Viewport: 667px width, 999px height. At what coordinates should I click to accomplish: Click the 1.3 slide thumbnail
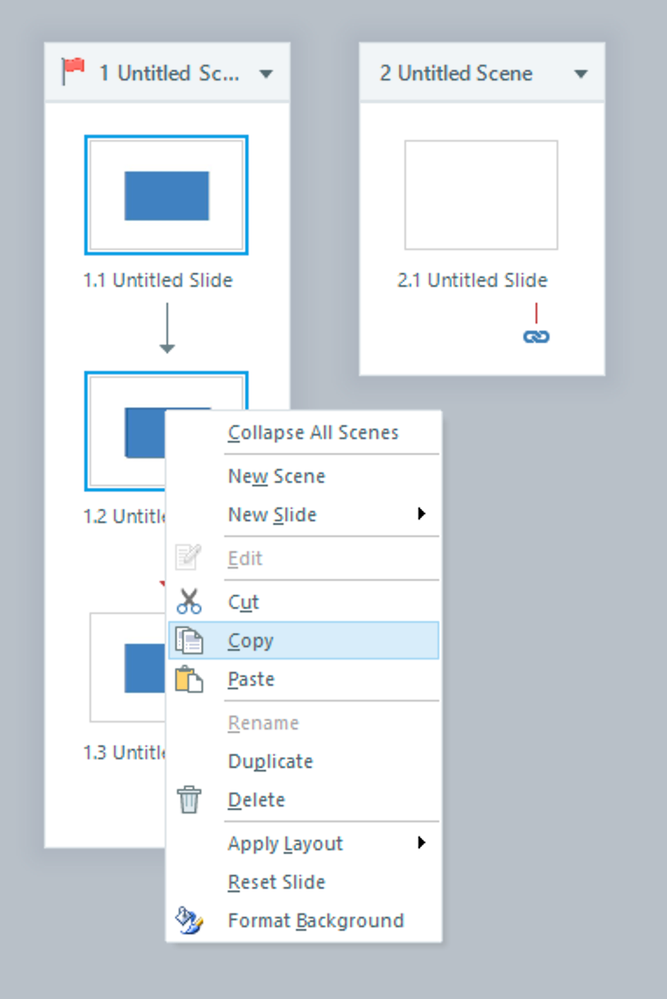pos(125,667)
